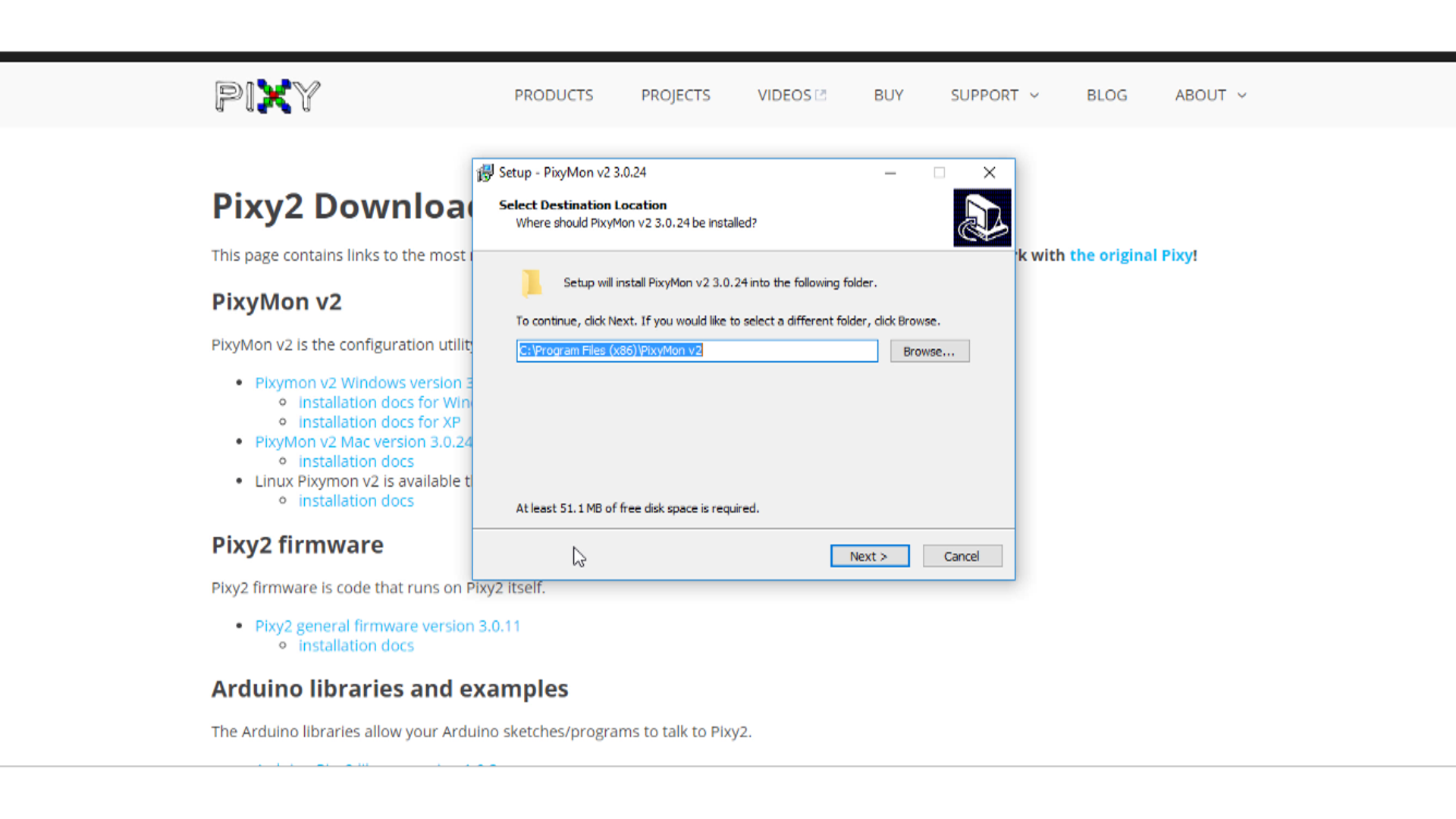1456x819 pixels.
Task: Click the installer box graphic in dialog header
Action: click(x=982, y=218)
